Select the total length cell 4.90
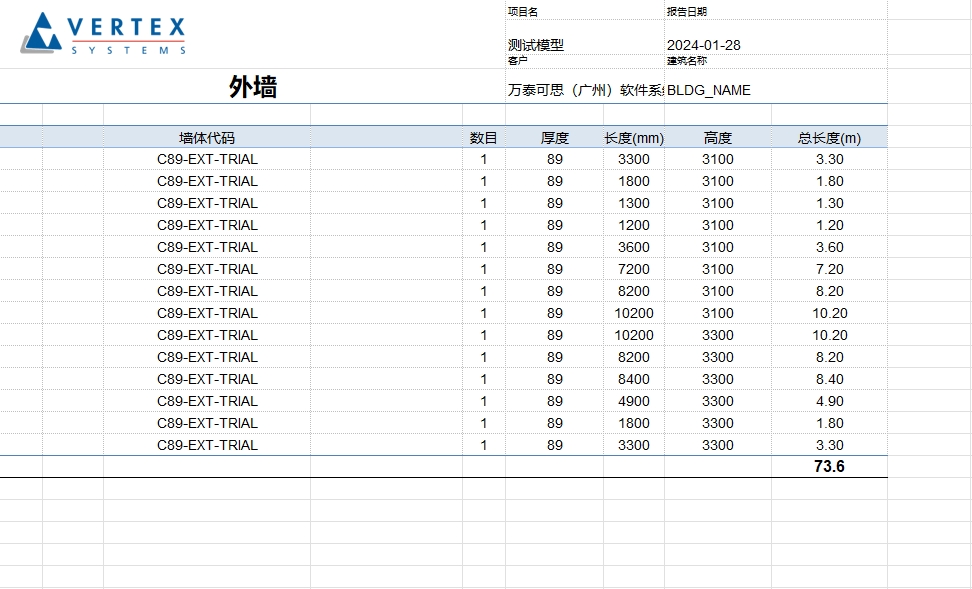Viewport: 972px width, 589px height. click(829, 401)
